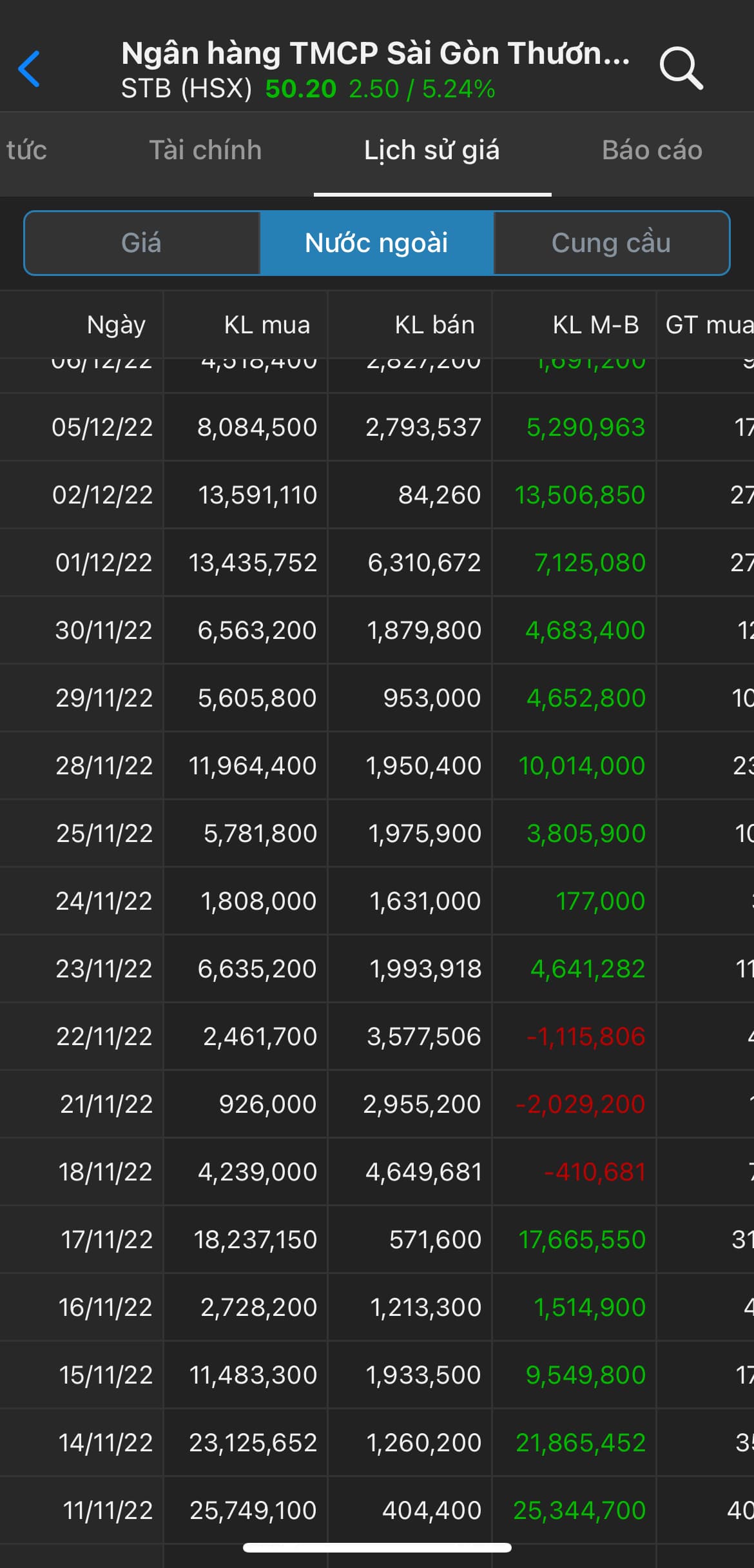The width and height of the screenshot is (754, 1568).
Task: Tap the 25,344,700 net volume value
Action: [x=579, y=1510]
